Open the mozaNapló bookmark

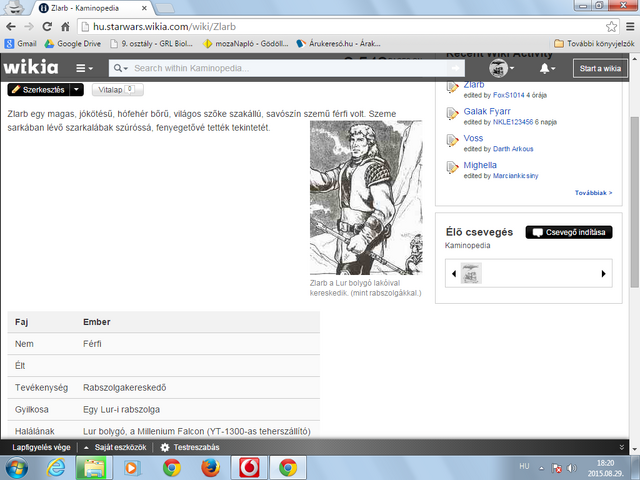click(x=246, y=44)
